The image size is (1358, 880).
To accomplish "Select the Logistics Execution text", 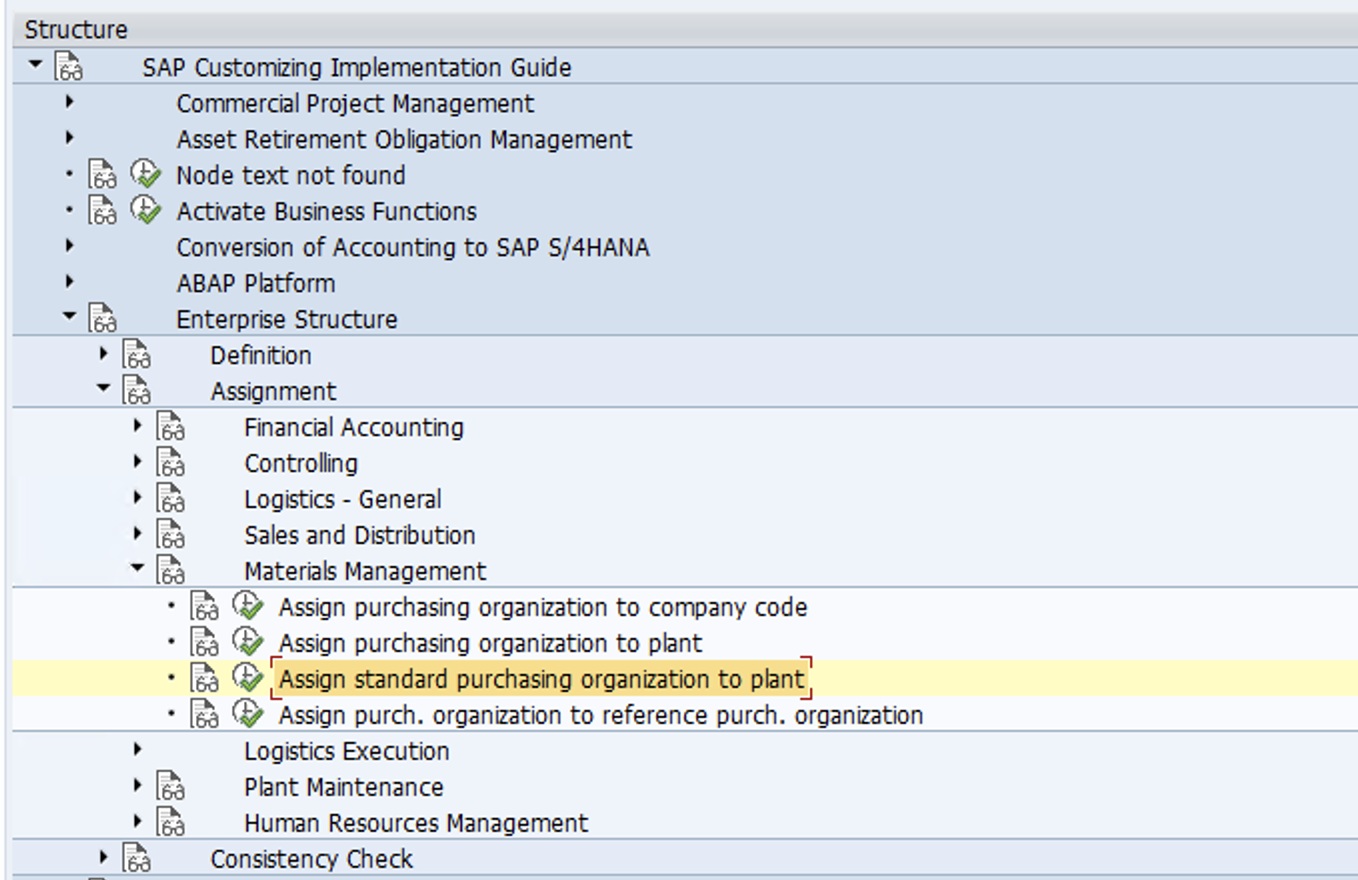I will 347,751.
